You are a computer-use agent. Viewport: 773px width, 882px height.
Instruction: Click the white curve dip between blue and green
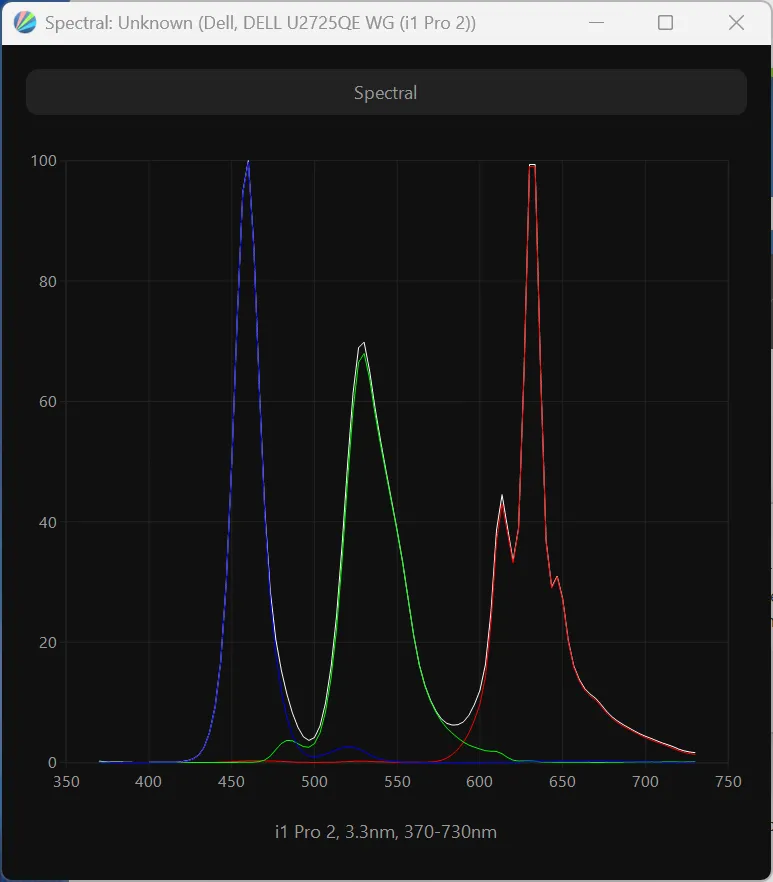(311, 739)
